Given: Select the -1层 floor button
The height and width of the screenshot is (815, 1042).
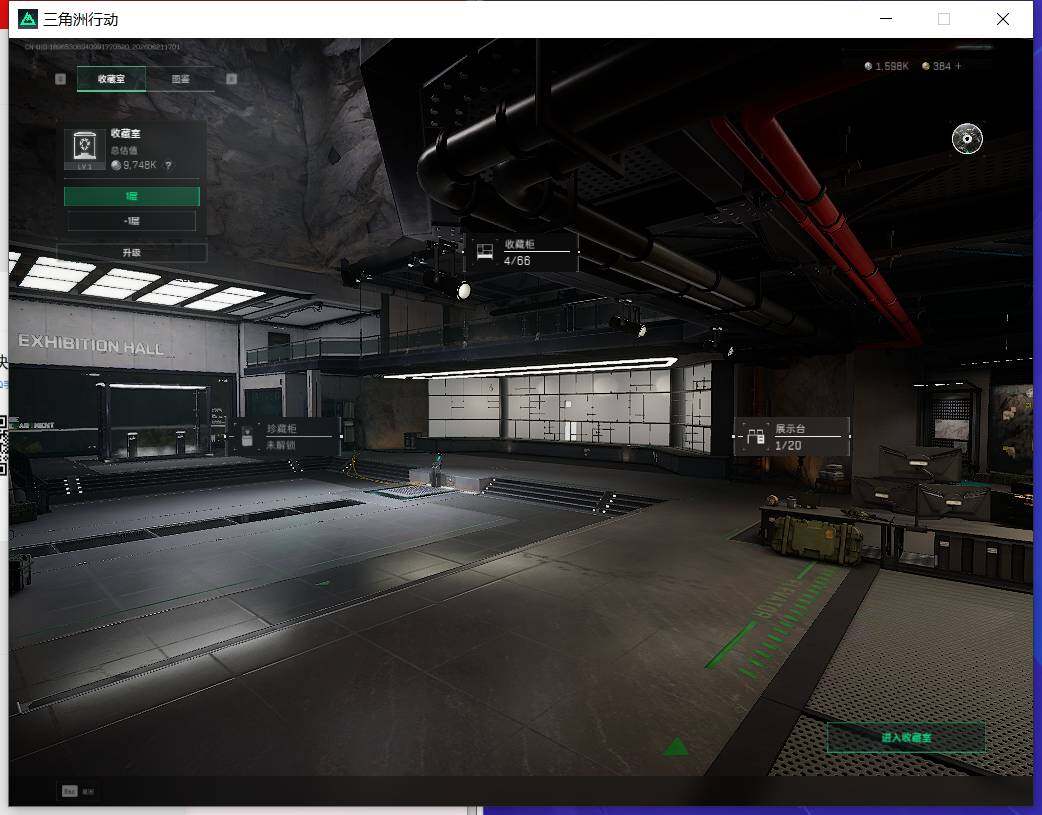Looking at the screenshot, I should 132,221.
